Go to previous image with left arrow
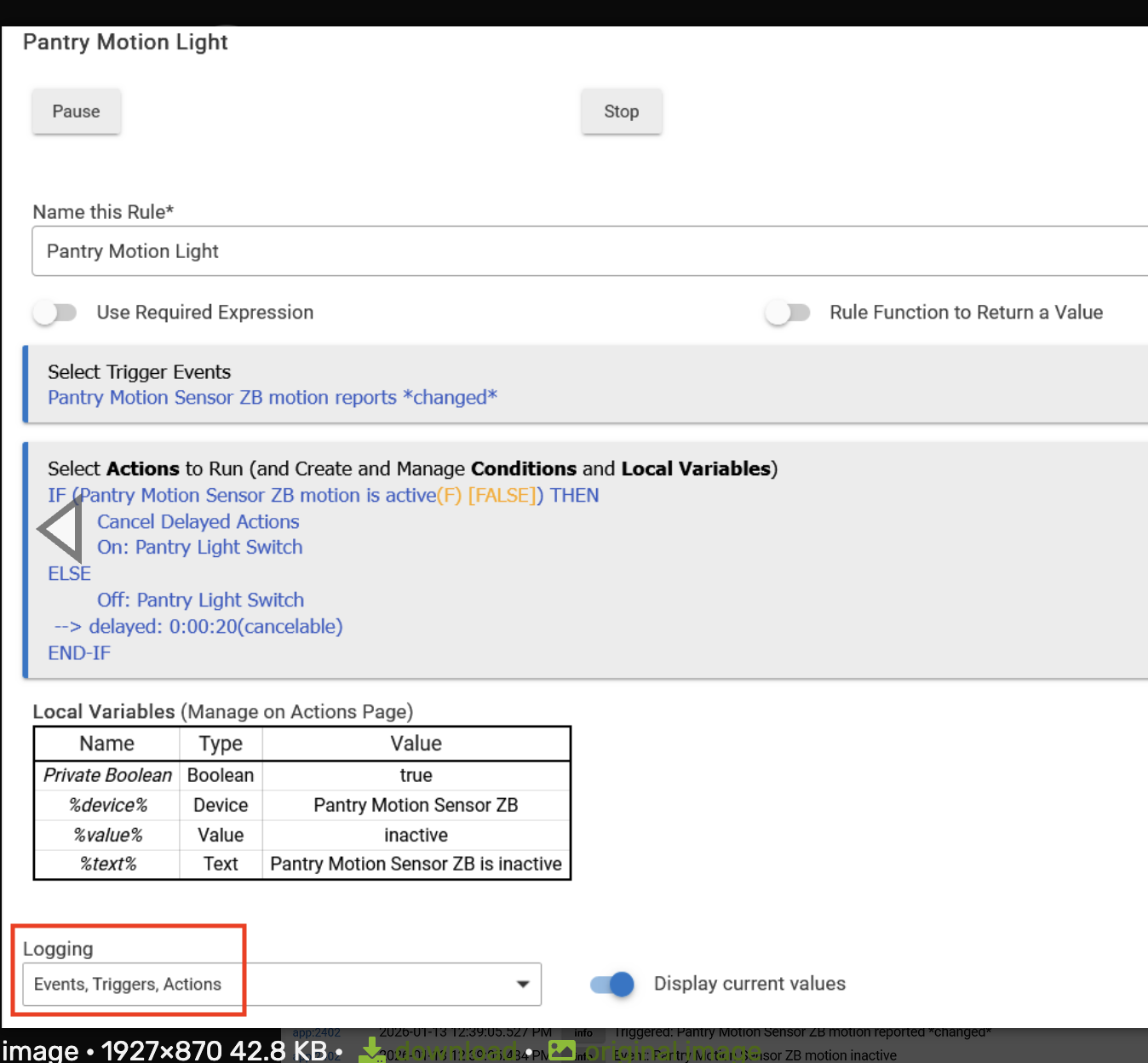This screenshot has width=1148, height=1063. coord(60,529)
